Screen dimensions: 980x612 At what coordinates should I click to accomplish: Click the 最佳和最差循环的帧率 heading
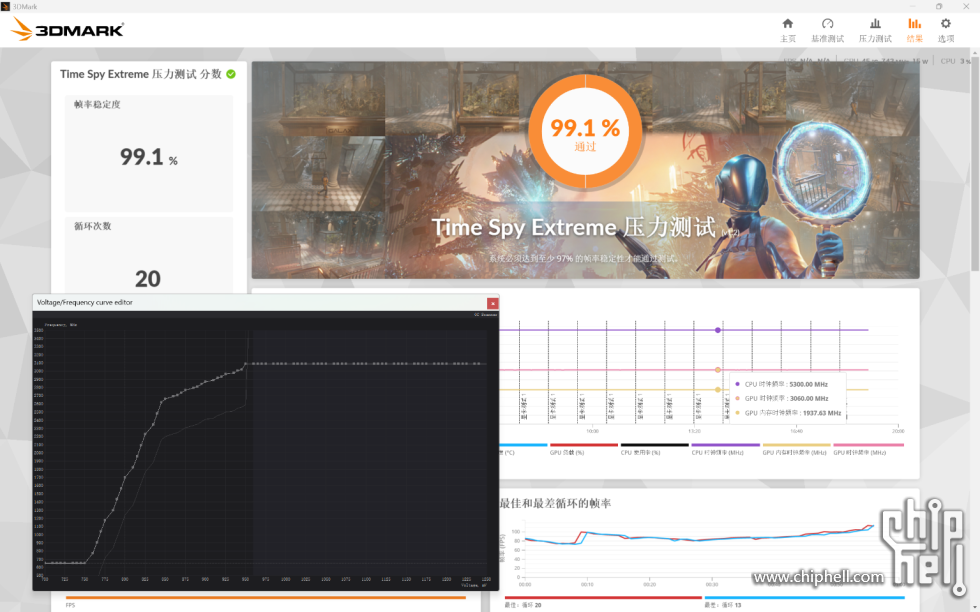pyautogui.click(x=555, y=503)
